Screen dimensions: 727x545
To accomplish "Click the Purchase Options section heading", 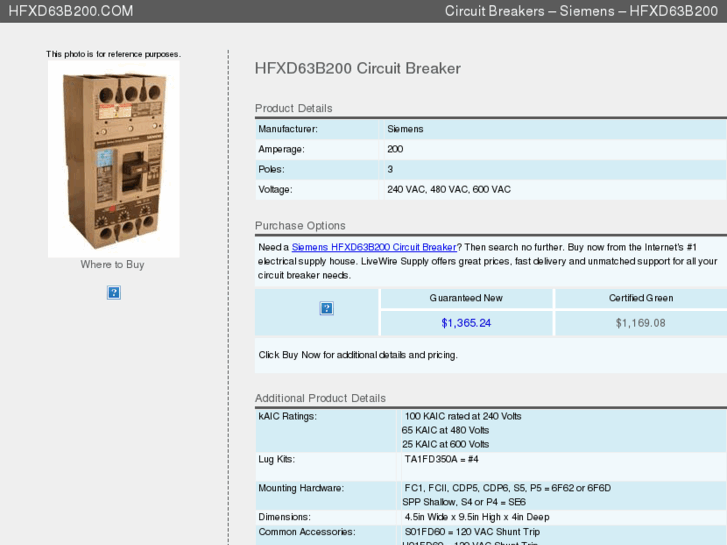I will click(x=300, y=226).
